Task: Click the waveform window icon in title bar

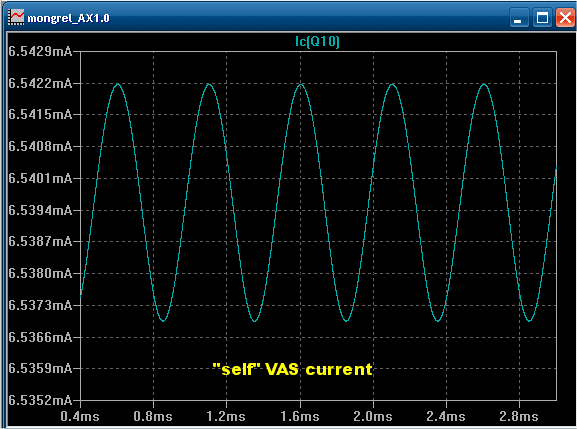Action: [x=16, y=17]
